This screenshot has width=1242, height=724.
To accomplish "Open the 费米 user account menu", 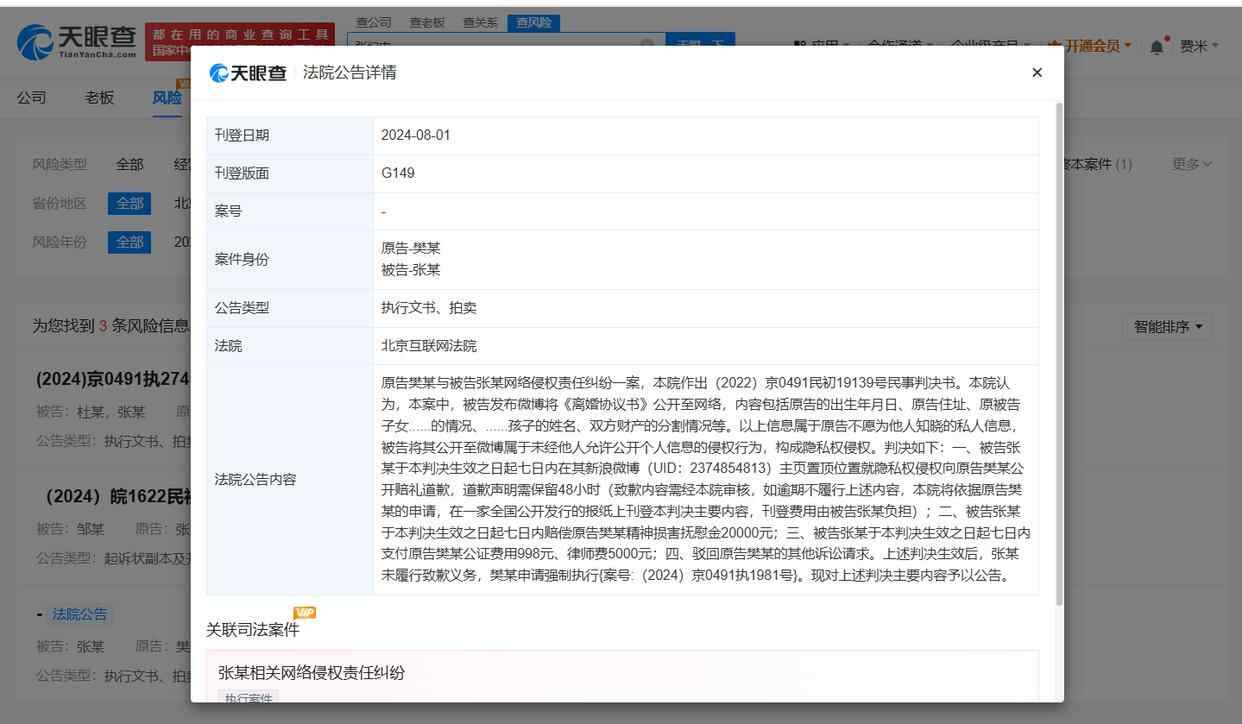I will [x=1199, y=47].
